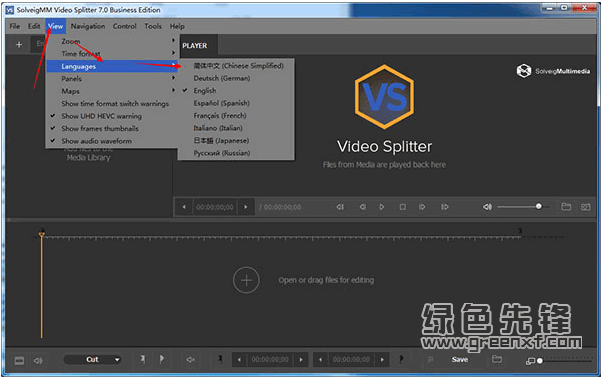Image resolution: width=601 pixels, height=377 pixels.
Task: Click the audio track speaker icon on bottom toolbar
Action: [38, 360]
